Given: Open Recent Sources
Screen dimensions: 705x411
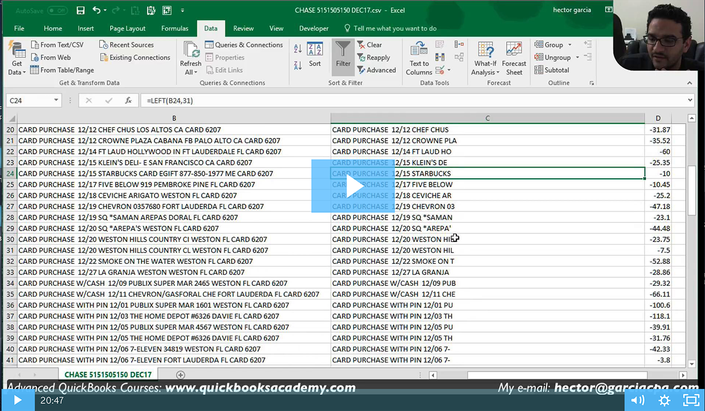Looking at the screenshot, I should point(126,45).
